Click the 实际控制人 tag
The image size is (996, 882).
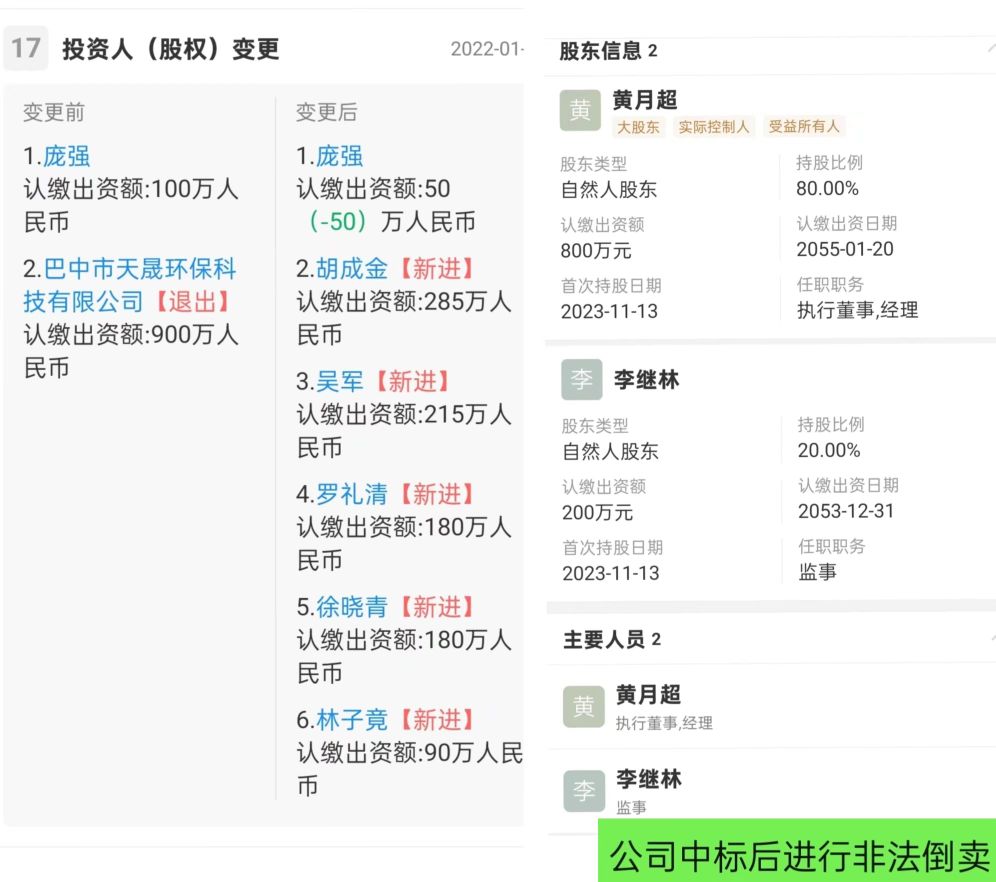(713, 127)
